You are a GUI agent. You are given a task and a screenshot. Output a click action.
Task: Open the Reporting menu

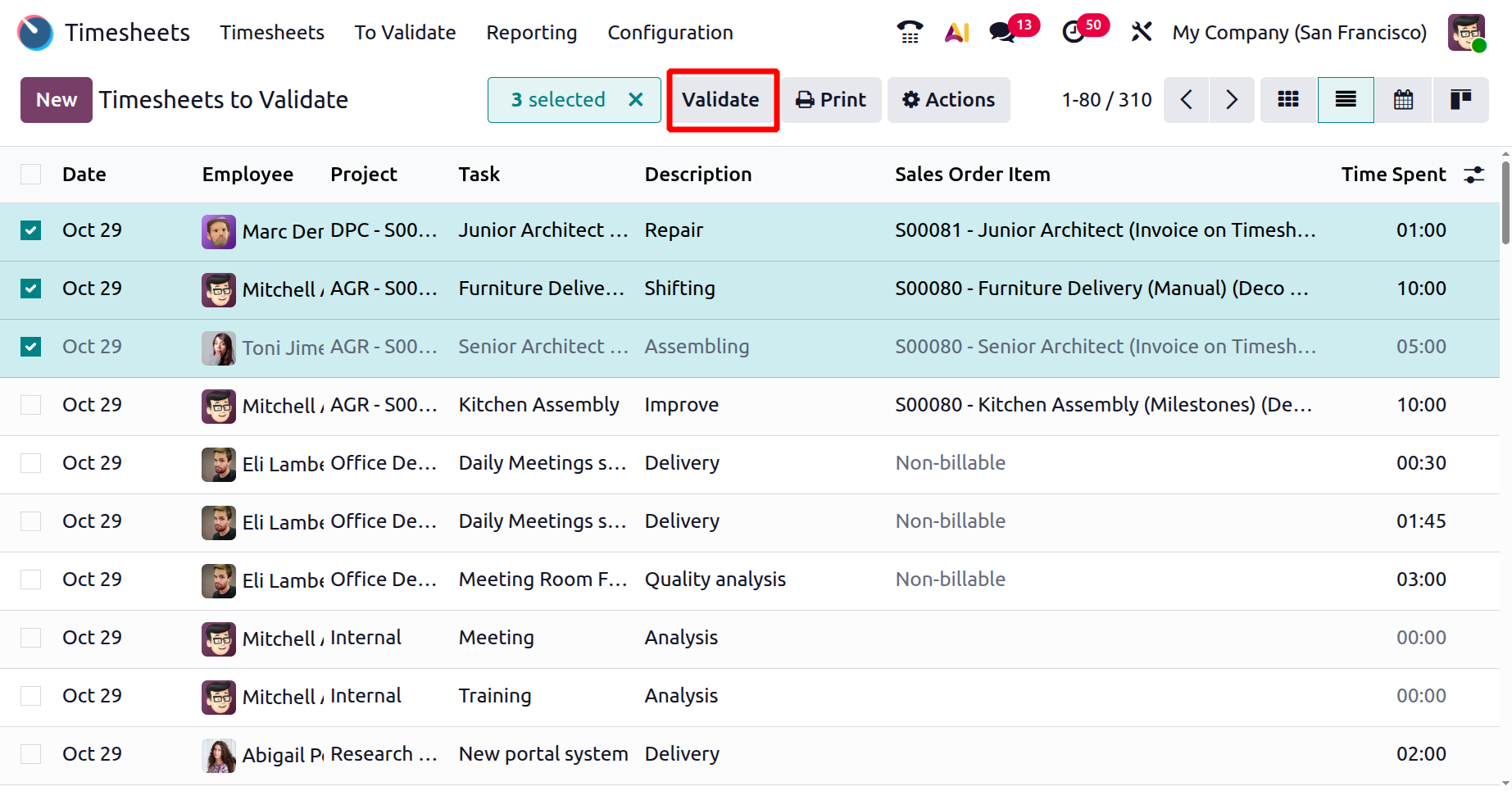click(531, 33)
